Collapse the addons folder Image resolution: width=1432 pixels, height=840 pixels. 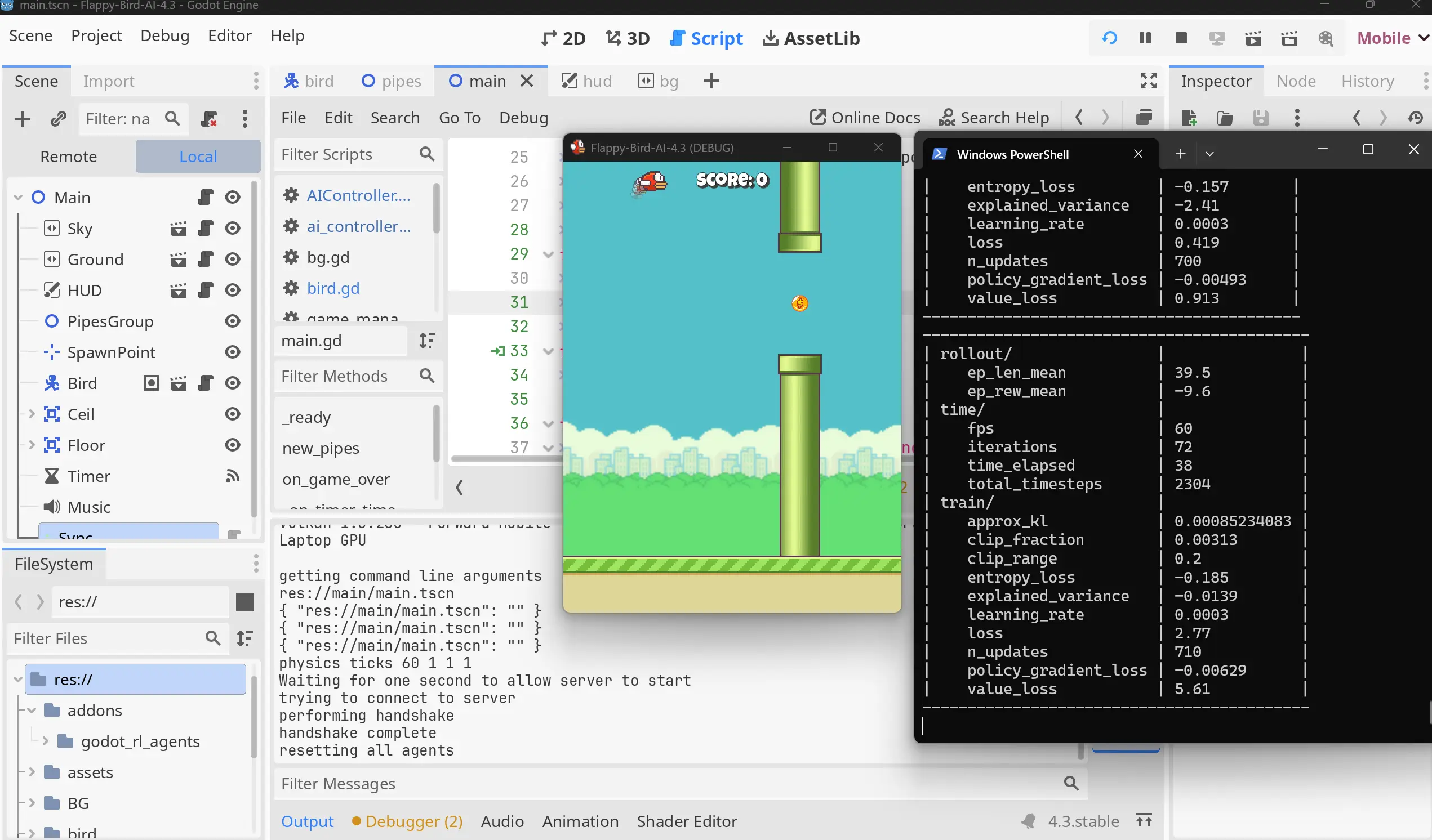coord(32,711)
